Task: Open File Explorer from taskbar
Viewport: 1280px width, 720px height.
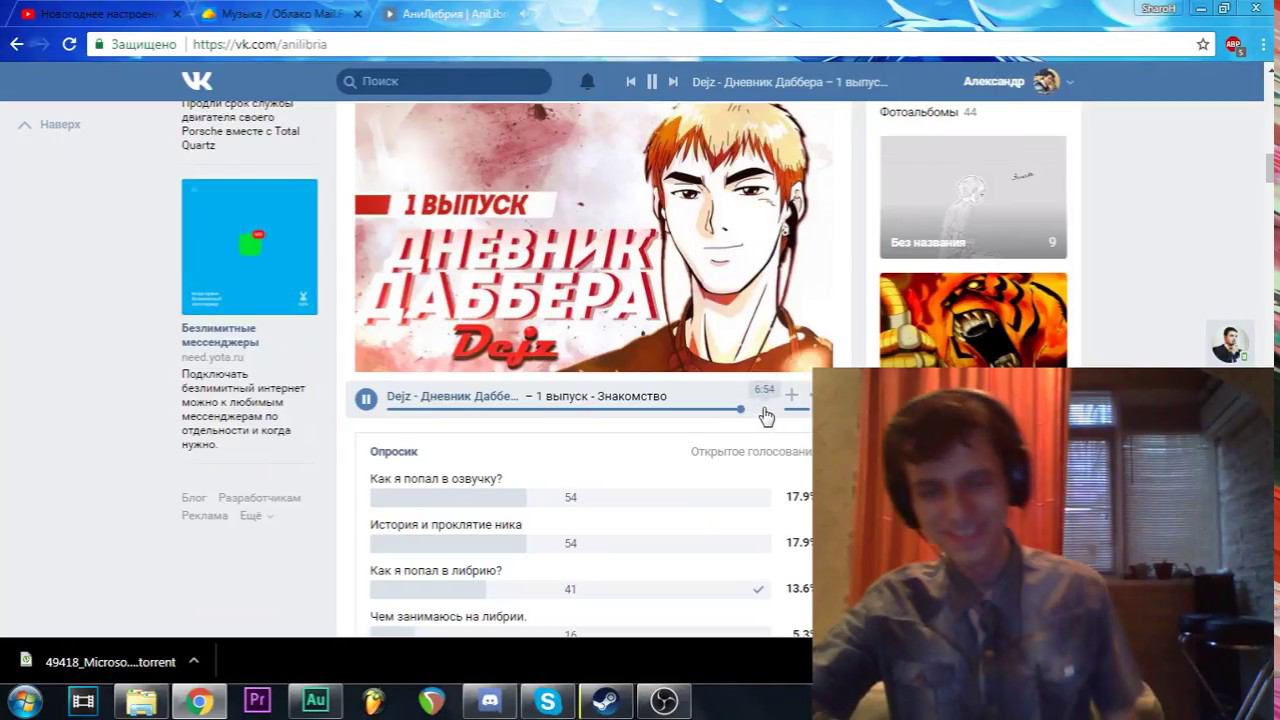Action: pos(141,702)
